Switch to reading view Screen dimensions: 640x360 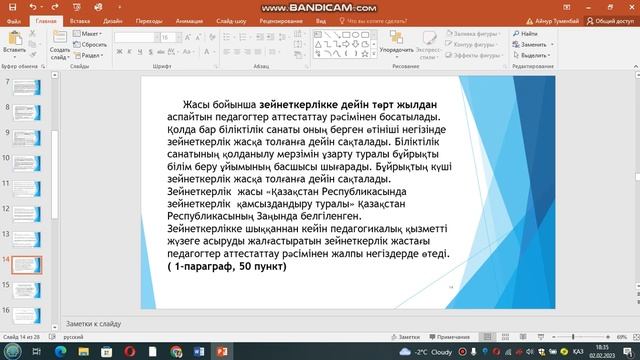523,337
